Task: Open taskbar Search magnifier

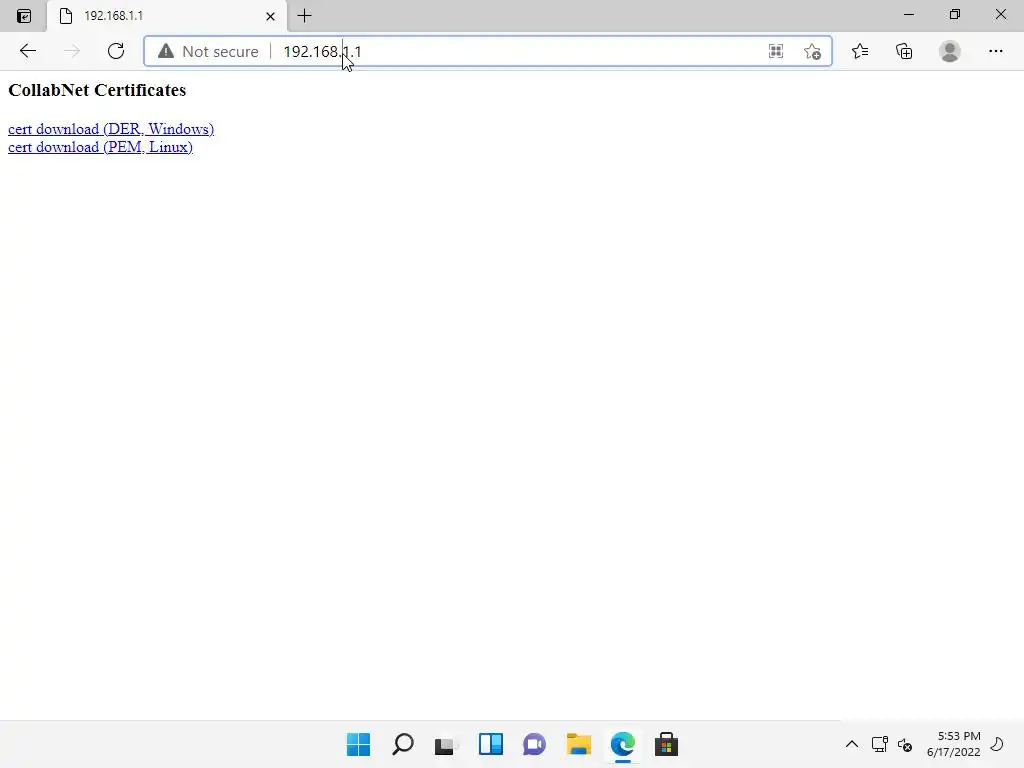Action: pyautogui.click(x=402, y=744)
